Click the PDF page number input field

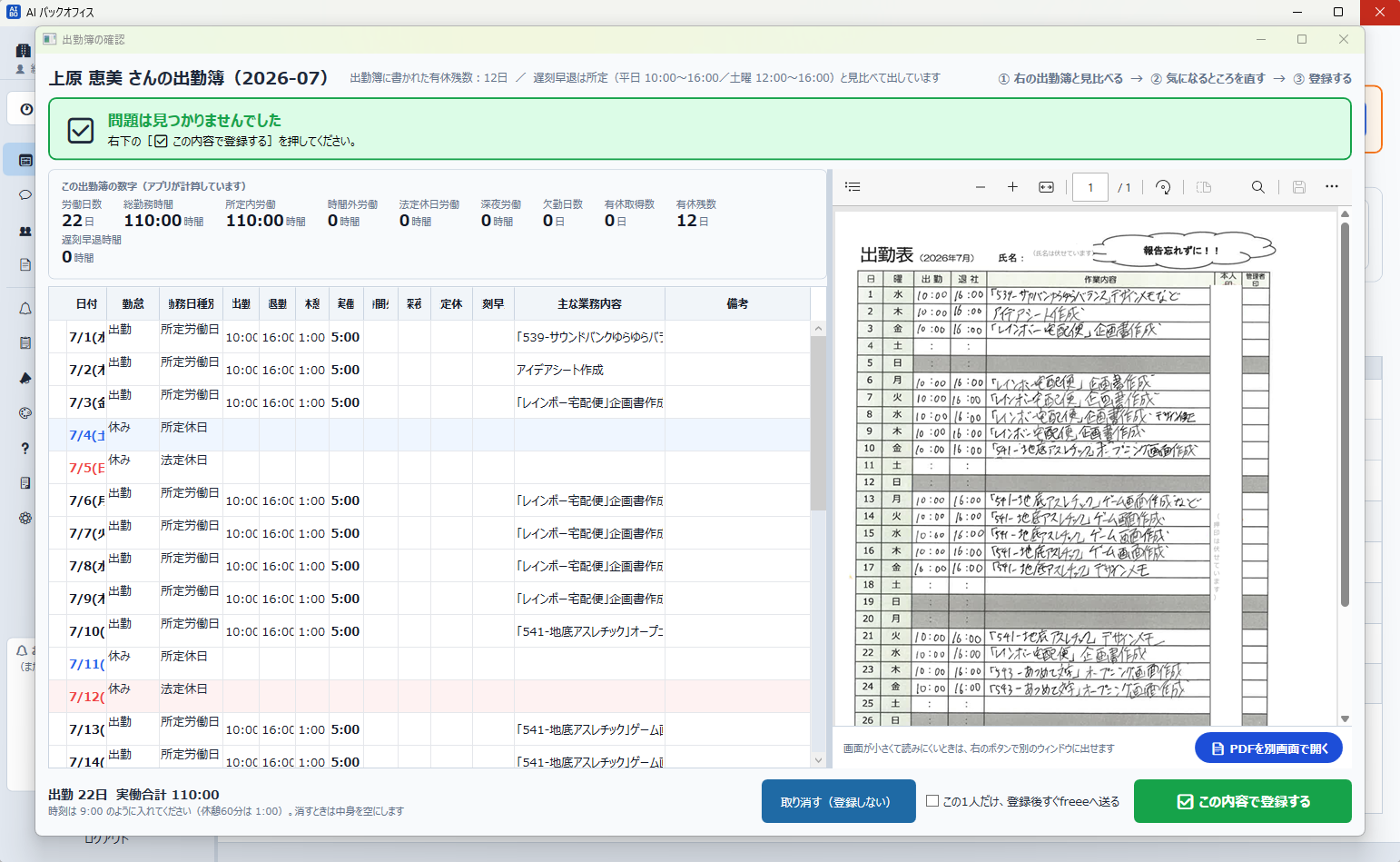[1090, 187]
